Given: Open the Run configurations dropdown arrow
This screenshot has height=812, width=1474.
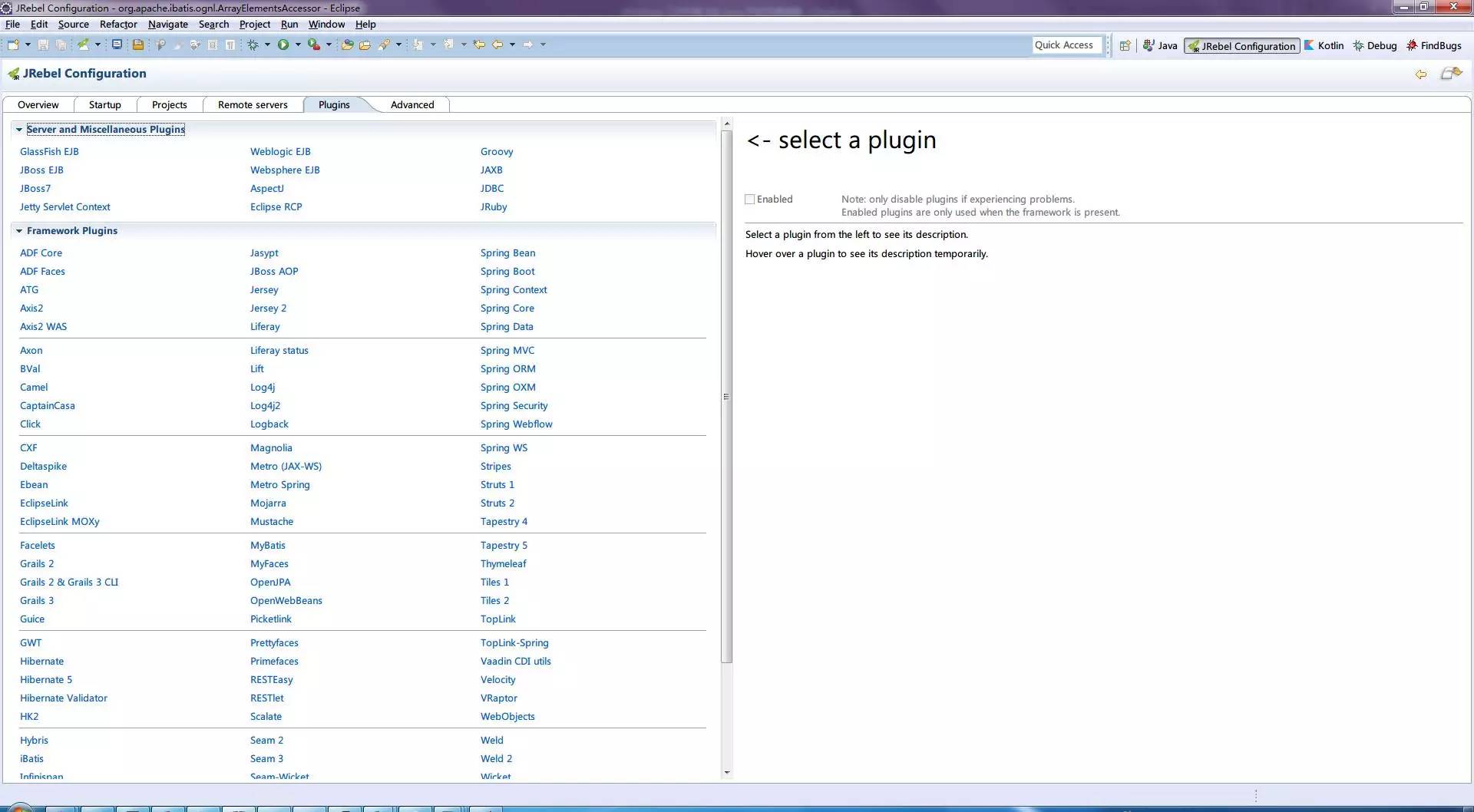Looking at the screenshot, I should point(298,45).
